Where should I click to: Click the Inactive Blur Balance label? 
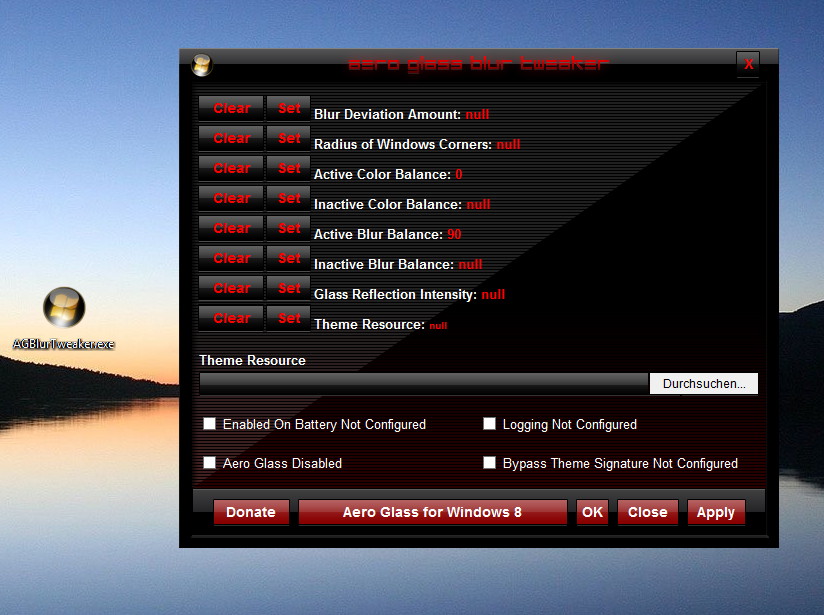tap(384, 264)
